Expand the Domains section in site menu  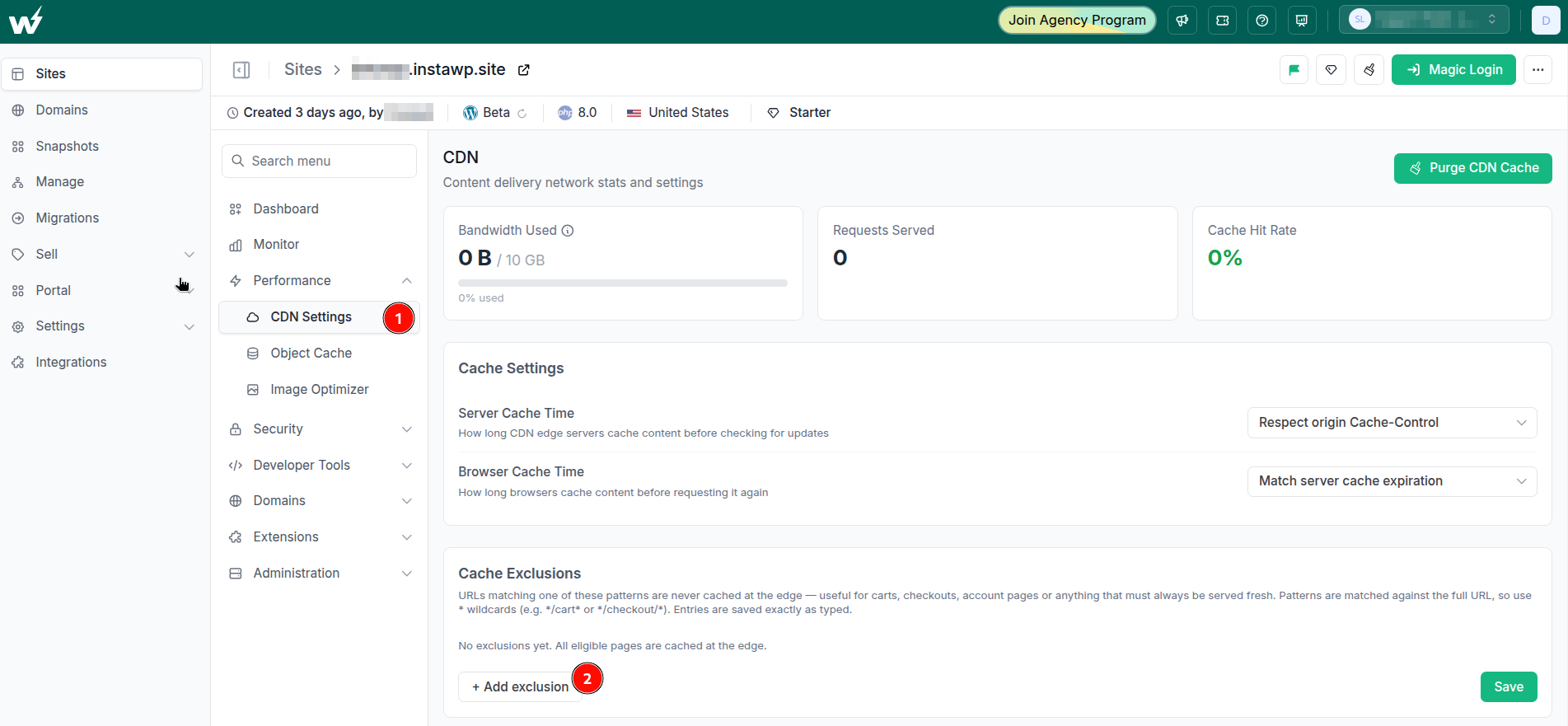pyautogui.click(x=407, y=501)
